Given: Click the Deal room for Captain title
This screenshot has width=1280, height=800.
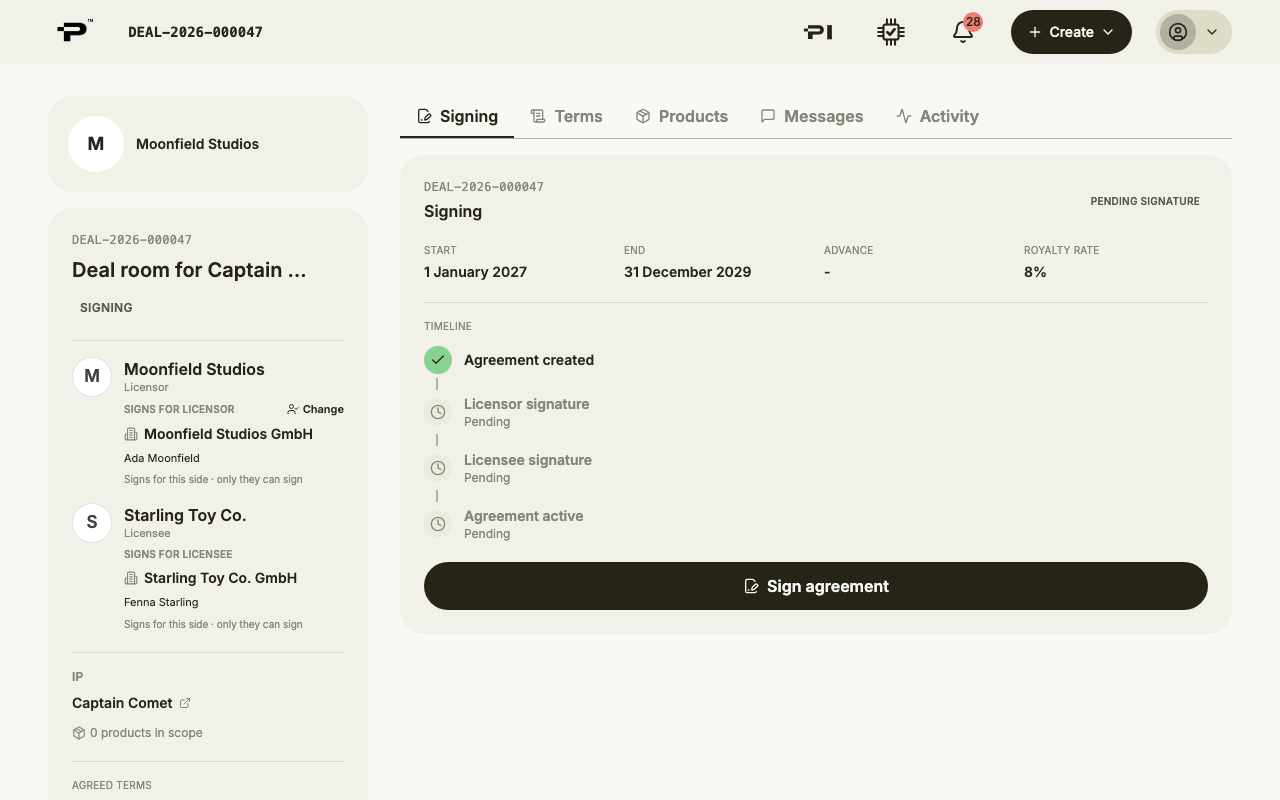Looking at the screenshot, I should tap(189, 270).
